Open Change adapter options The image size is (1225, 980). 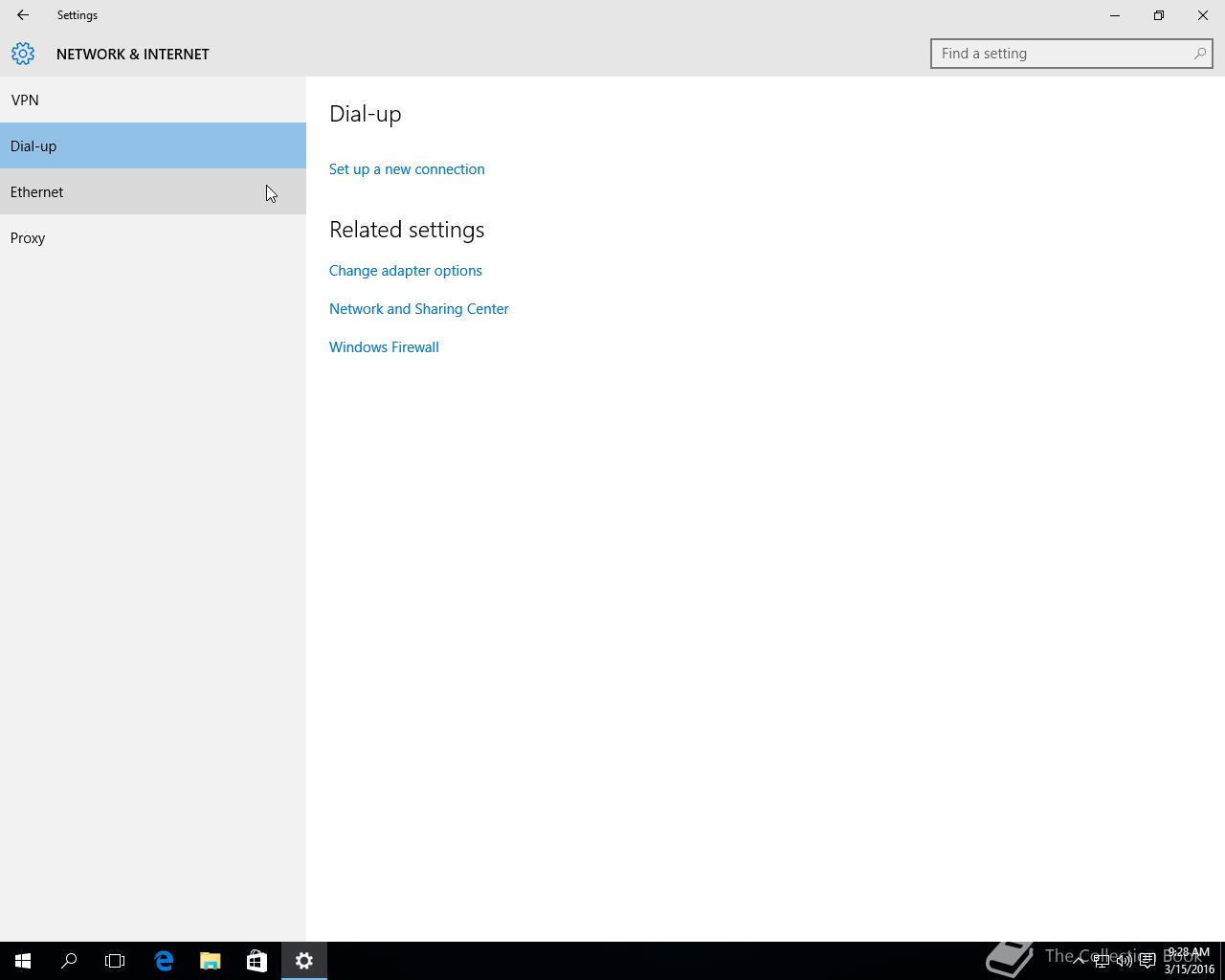(x=406, y=271)
